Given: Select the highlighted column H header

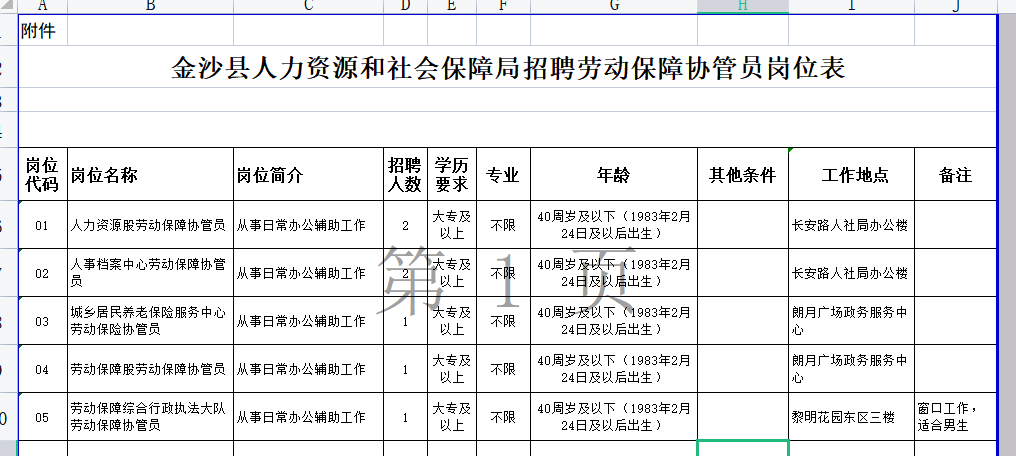Looking at the screenshot, I should point(743,6).
